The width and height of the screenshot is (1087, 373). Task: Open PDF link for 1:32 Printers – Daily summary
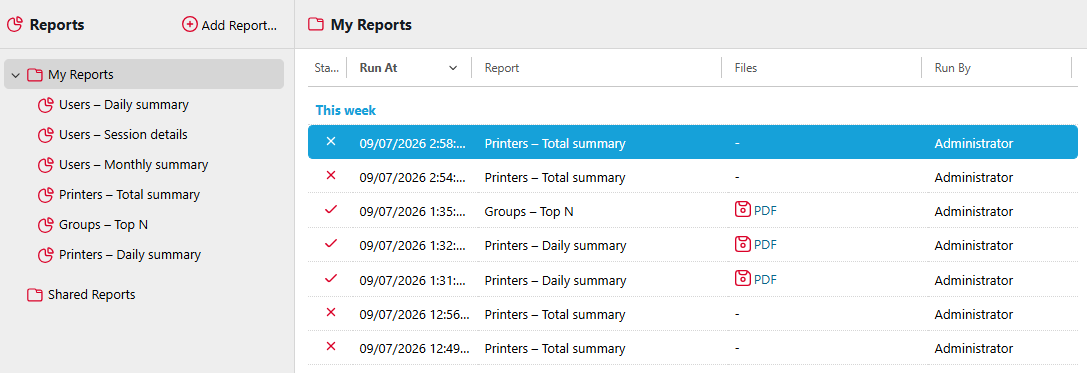pyautogui.click(x=765, y=245)
